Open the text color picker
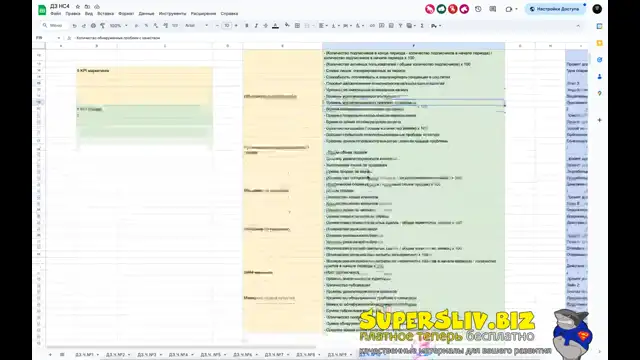 pos(276,26)
